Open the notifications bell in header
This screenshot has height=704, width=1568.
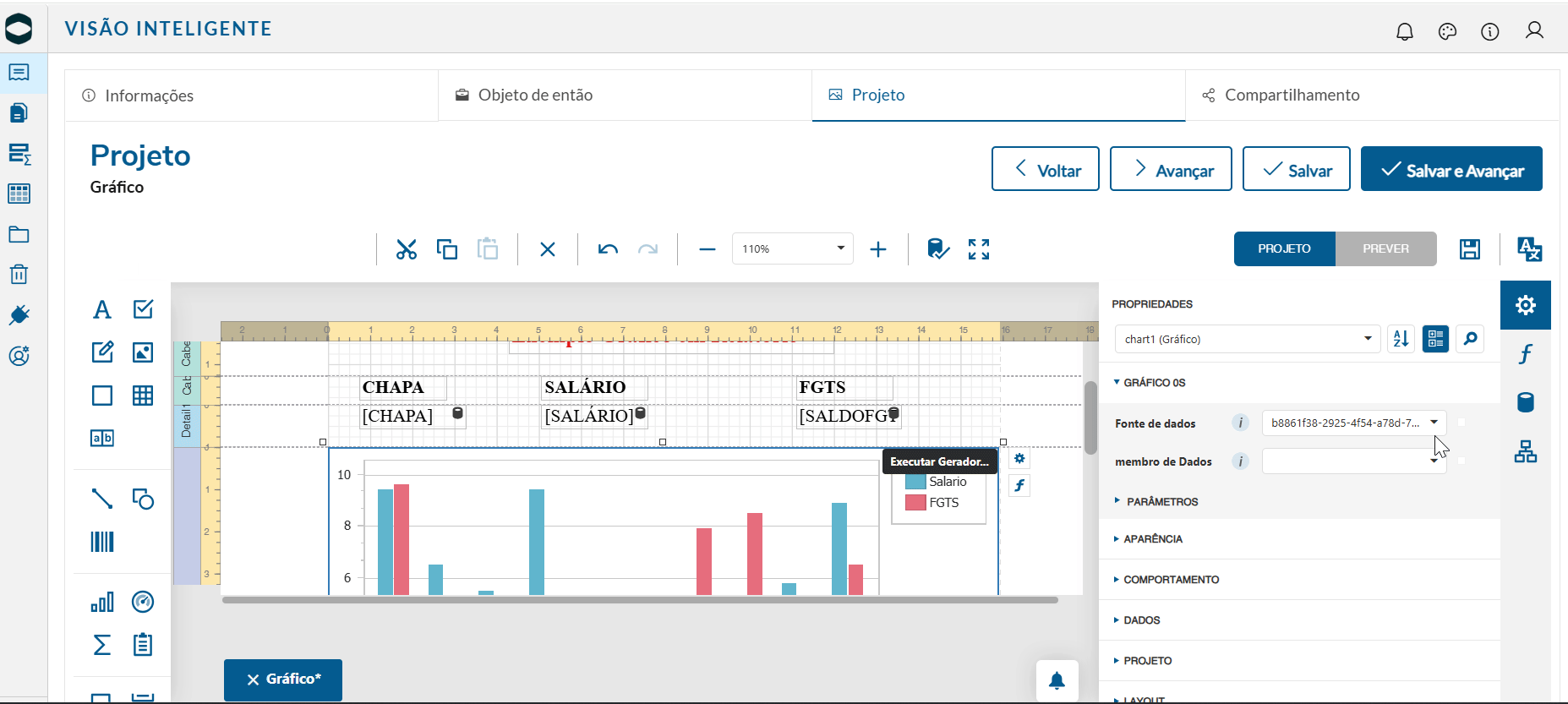tap(1405, 31)
